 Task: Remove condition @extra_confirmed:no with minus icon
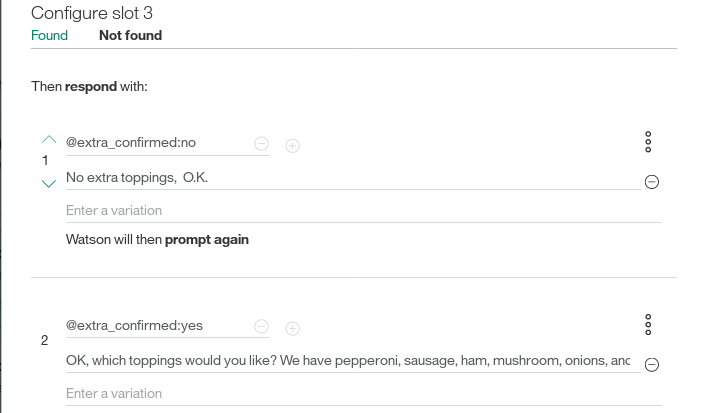coord(261,144)
